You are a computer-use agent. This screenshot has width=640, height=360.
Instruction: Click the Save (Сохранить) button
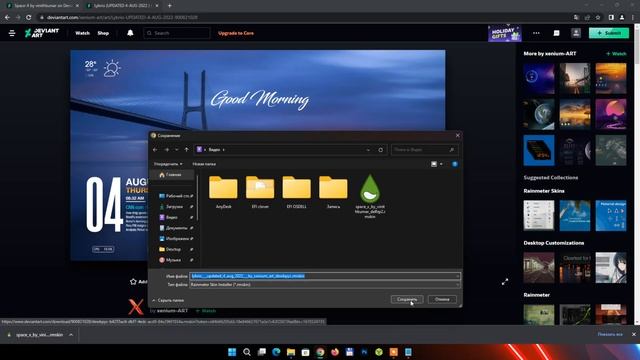pyautogui.click(x=407, y=299)
